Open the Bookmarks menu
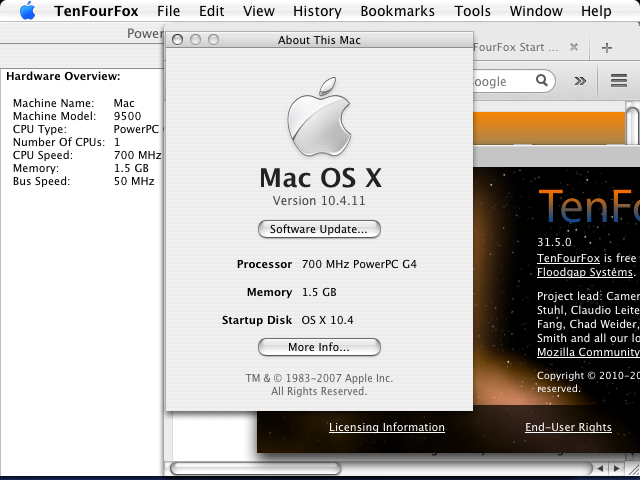The height and width of the screenshot is (480, 640). point(398,11)
